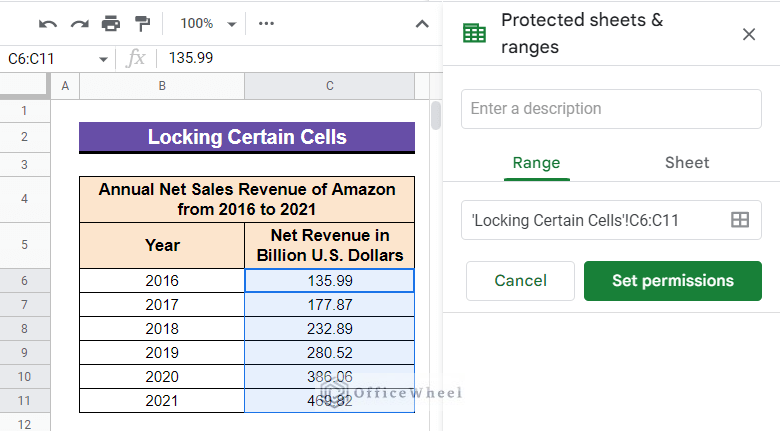Click the Annual Net Sales Revenue header cell

point(247,199)
